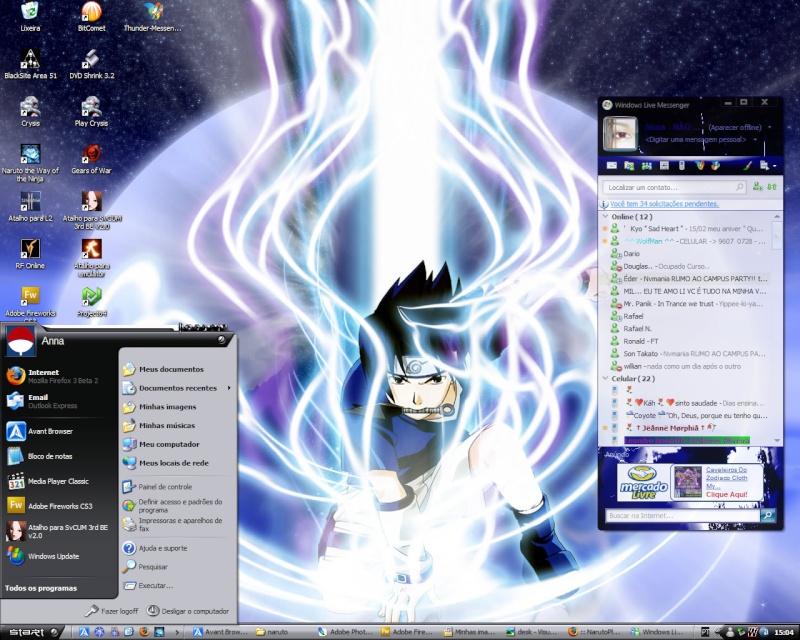This screenshot has height=640, width=800.
Task: Select the DVD Shrink 3.2 desktop icon
Action: 91,64
